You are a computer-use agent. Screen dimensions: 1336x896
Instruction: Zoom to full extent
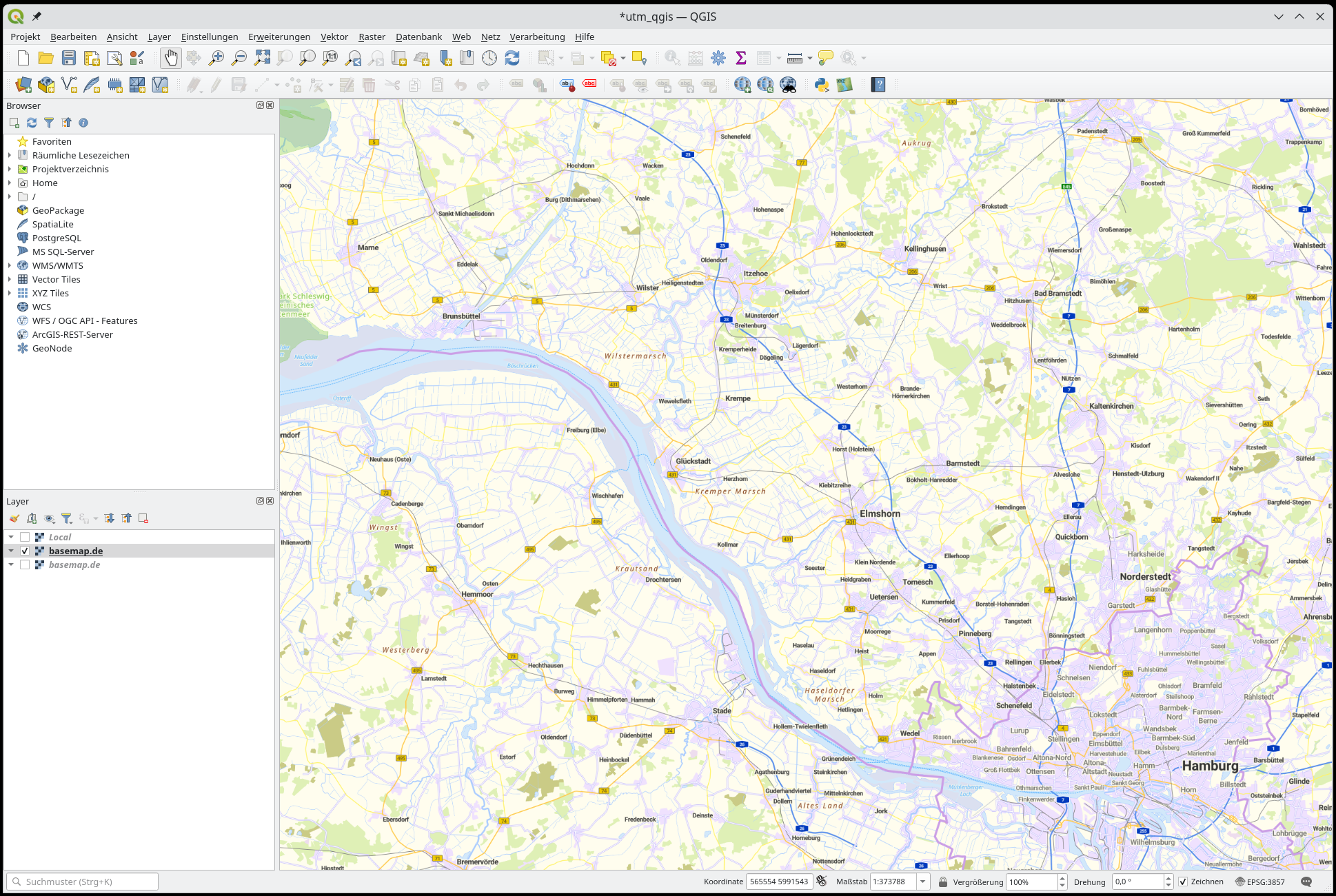(262, 58)
